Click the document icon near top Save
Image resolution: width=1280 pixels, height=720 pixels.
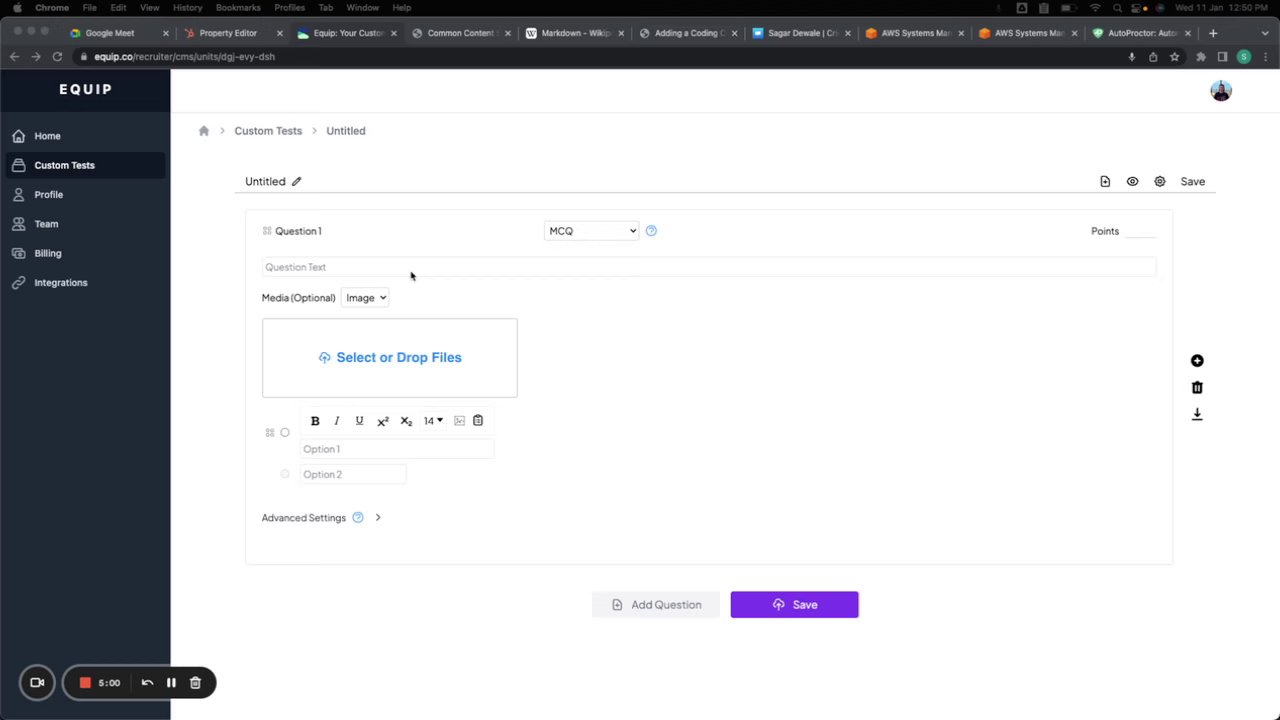[x=1105, y=182]
